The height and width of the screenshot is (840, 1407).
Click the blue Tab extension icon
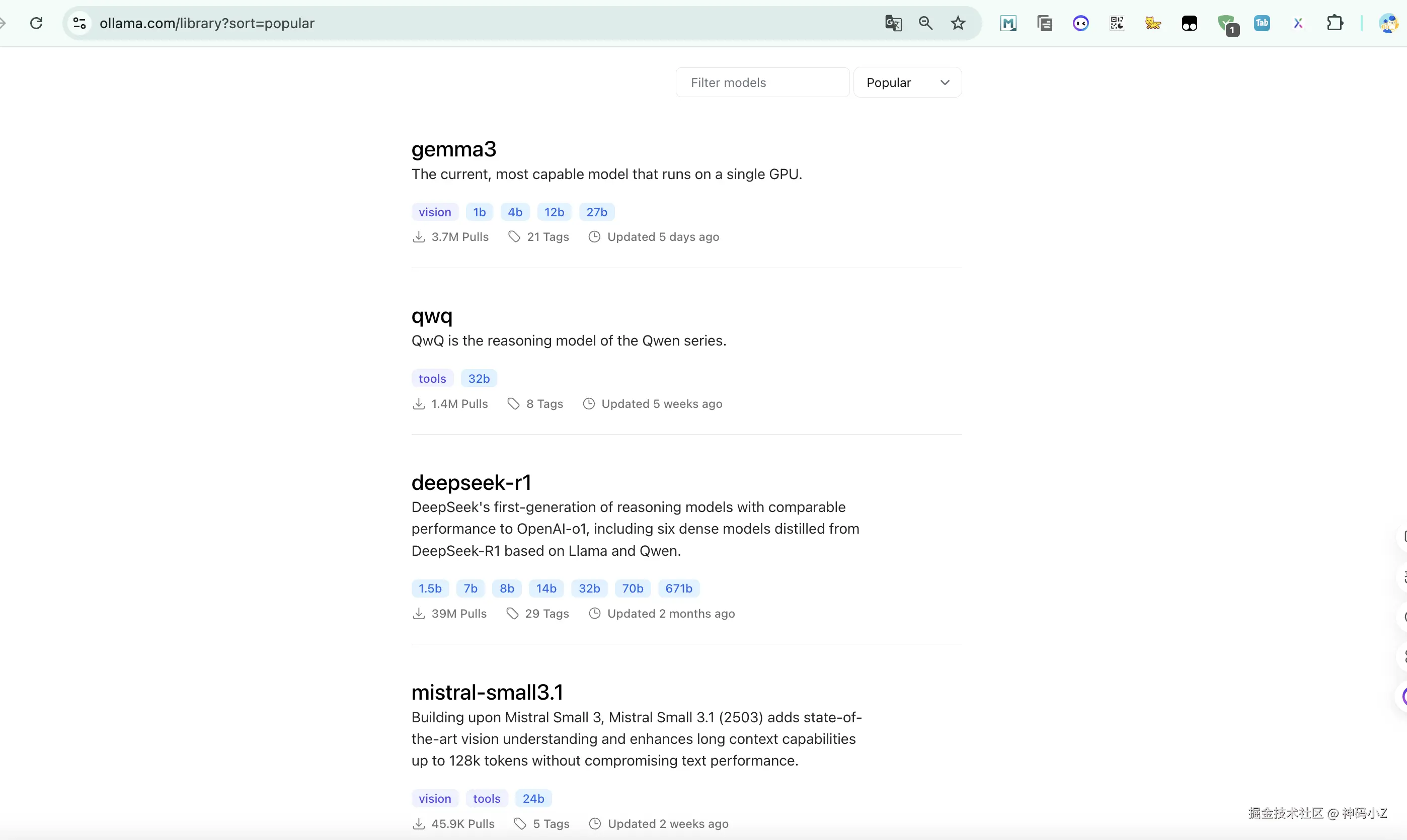[1262, 23]
